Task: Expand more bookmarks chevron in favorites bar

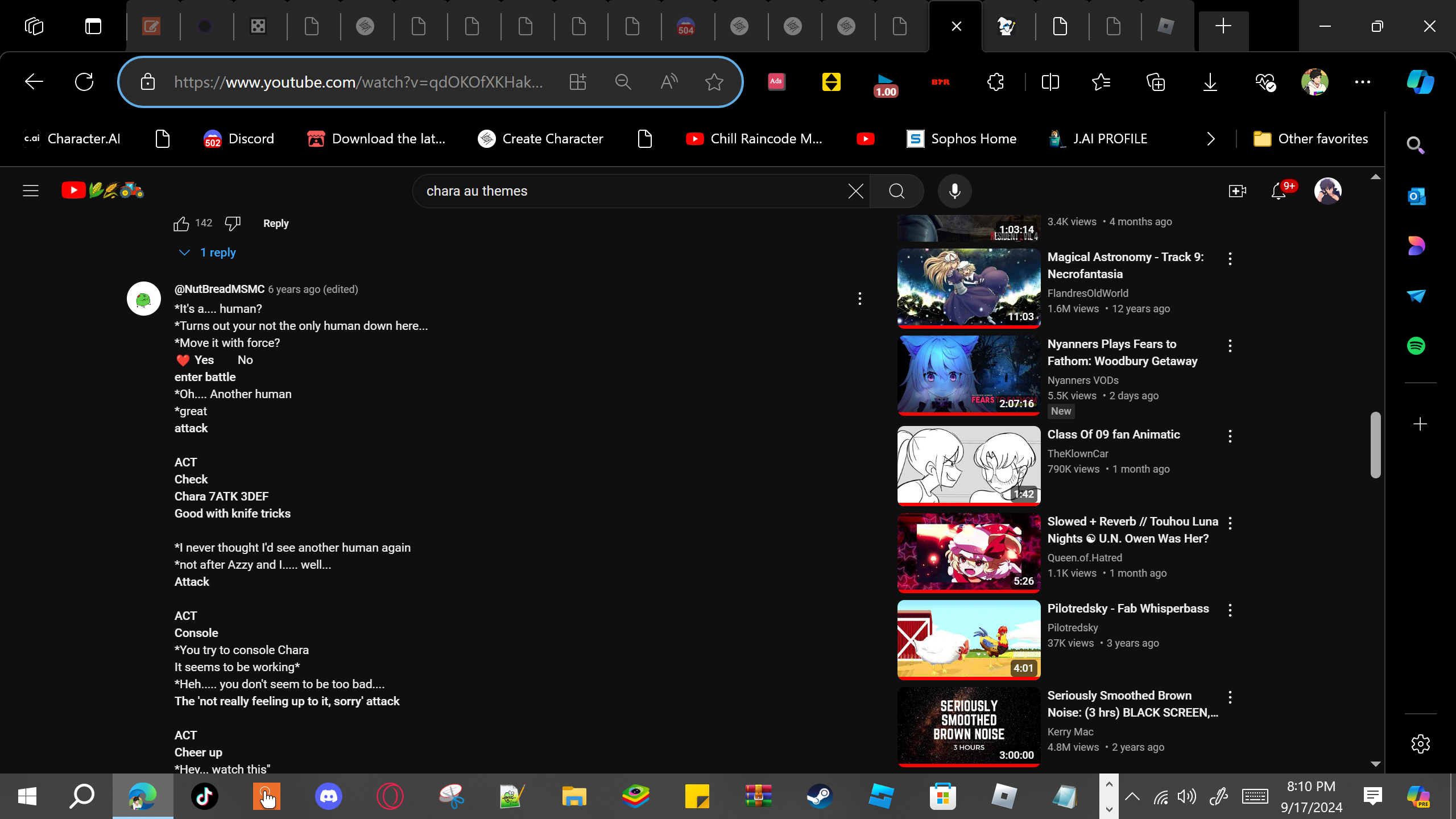Action: (1210, 139)
